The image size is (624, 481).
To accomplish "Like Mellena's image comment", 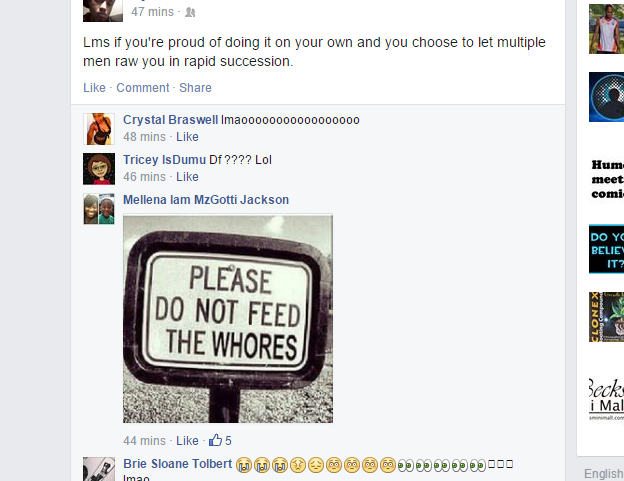I will pos(187,441).
